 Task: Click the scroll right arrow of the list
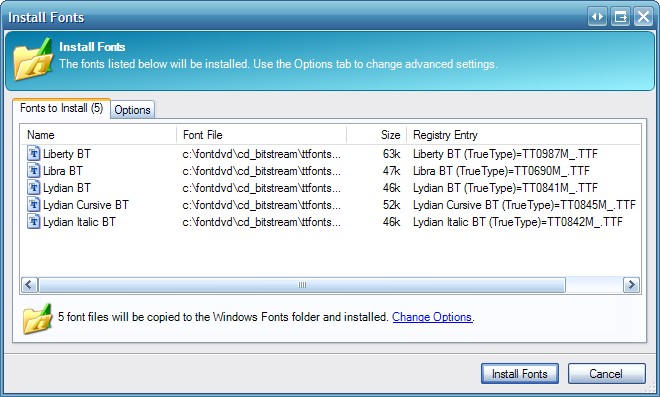point(631,285)
